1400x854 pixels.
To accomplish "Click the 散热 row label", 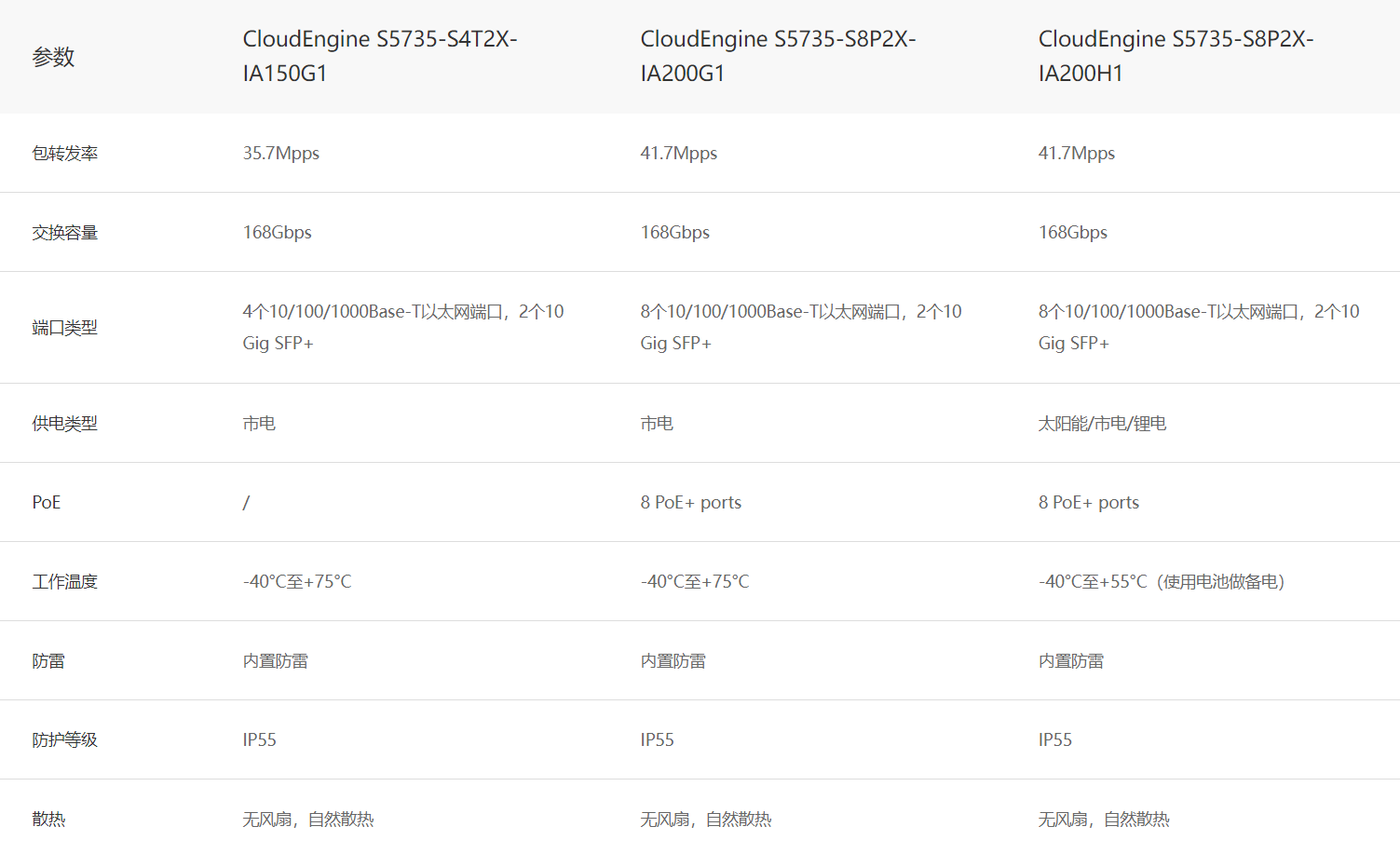I will coord(48,820).
